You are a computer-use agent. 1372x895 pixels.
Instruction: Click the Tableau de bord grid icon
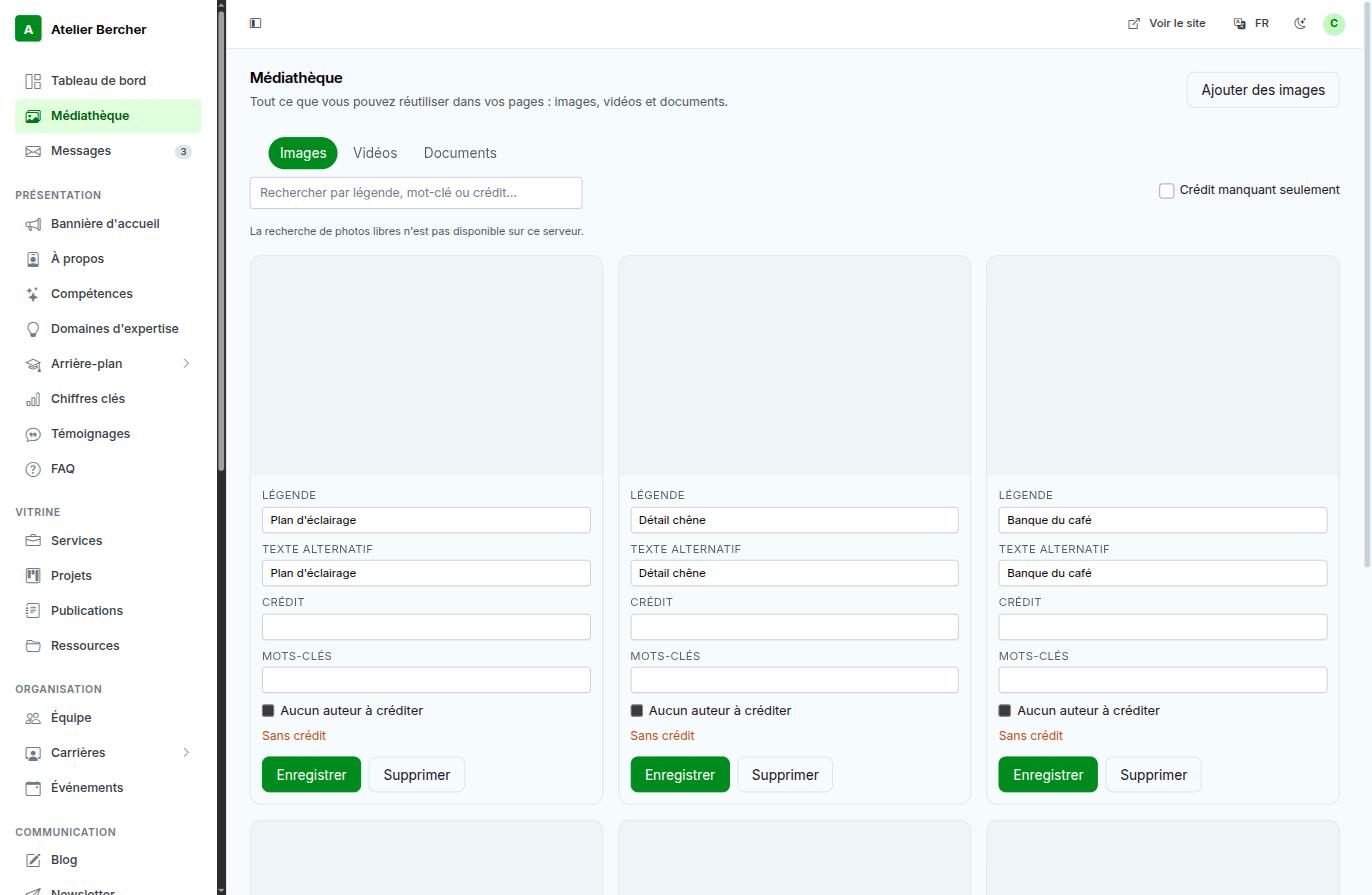(x=33, y=81)
